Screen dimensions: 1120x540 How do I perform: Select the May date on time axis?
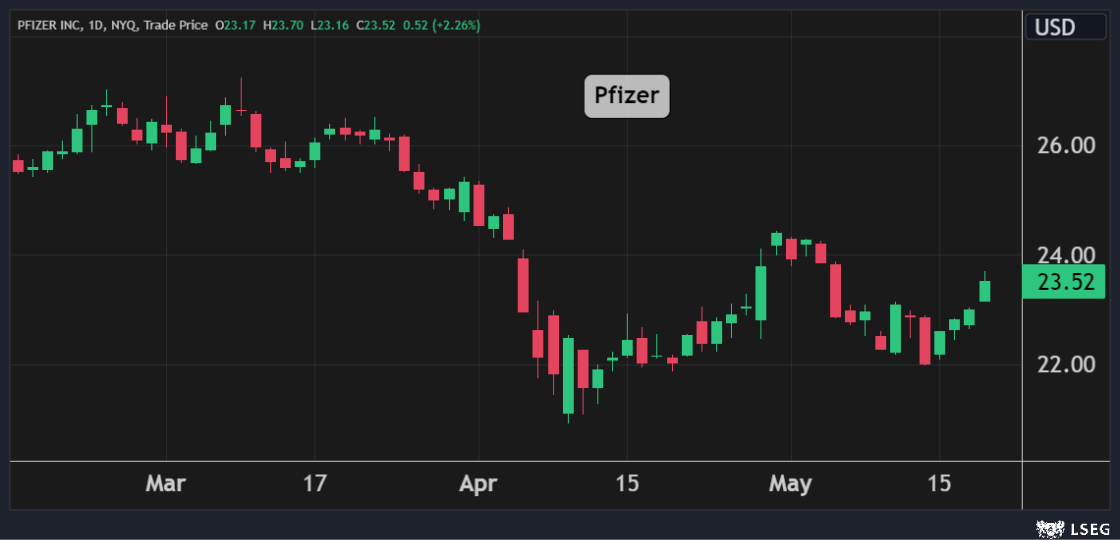(789, 484)
